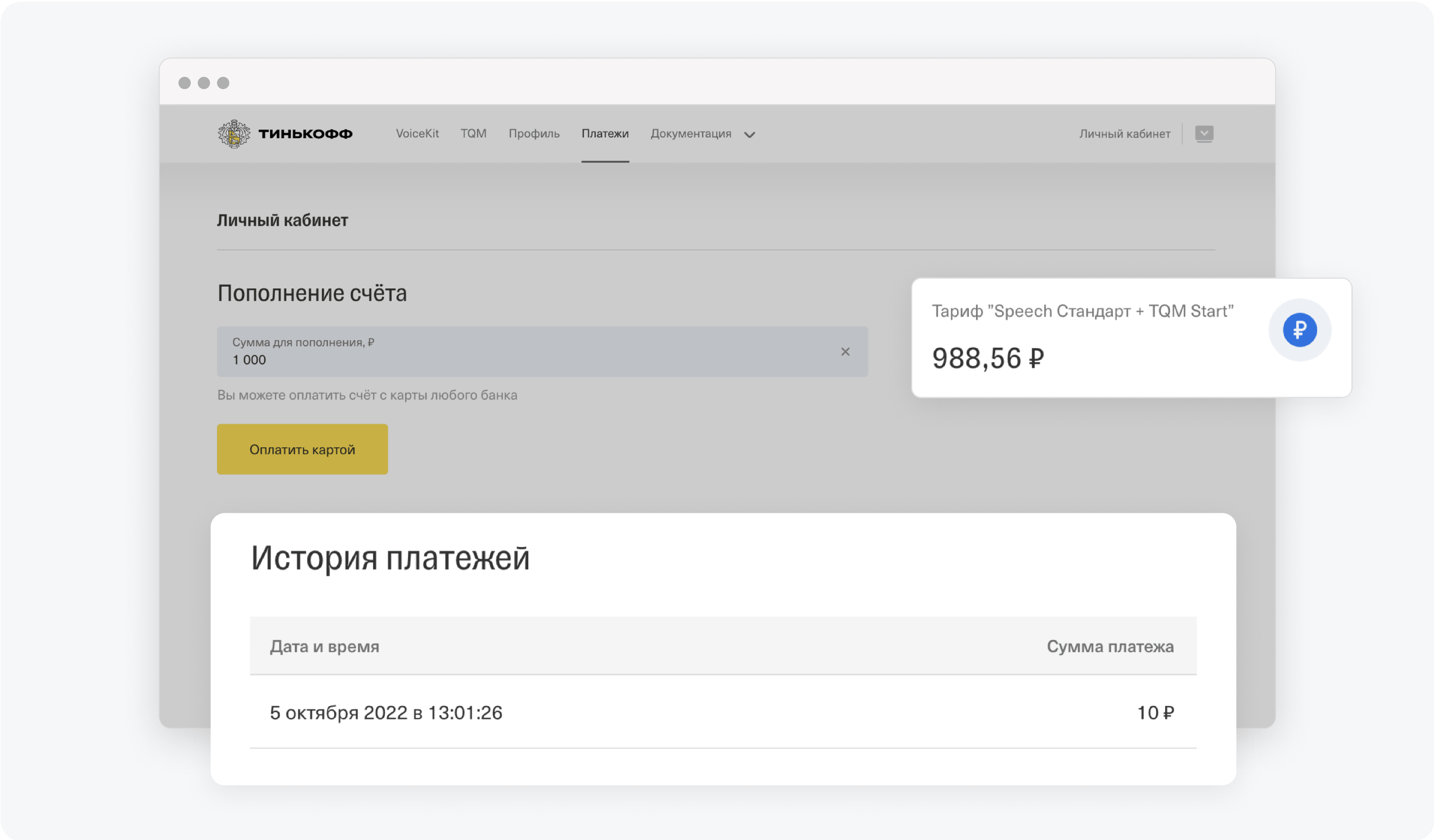Clear the top-up amount with X
The image size is (1434, 840).
[845, 352]
